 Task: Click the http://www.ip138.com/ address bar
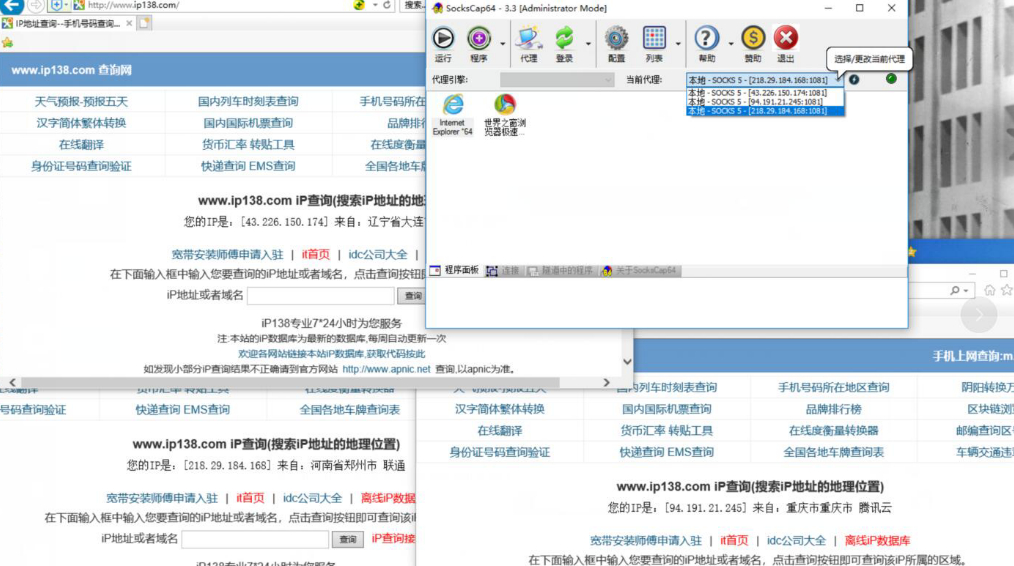[220, 5]
